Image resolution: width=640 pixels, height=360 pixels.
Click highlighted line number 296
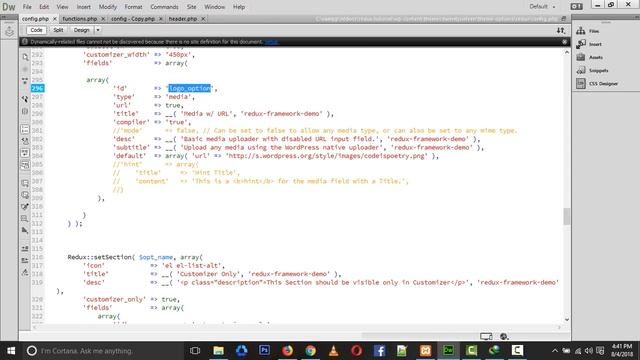pos(38,88)
